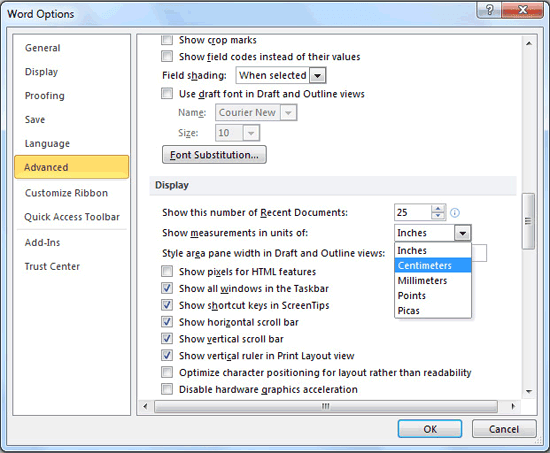Increase the Recent Documents number spinner
This screenshot has width=550, height=453.
438,208
